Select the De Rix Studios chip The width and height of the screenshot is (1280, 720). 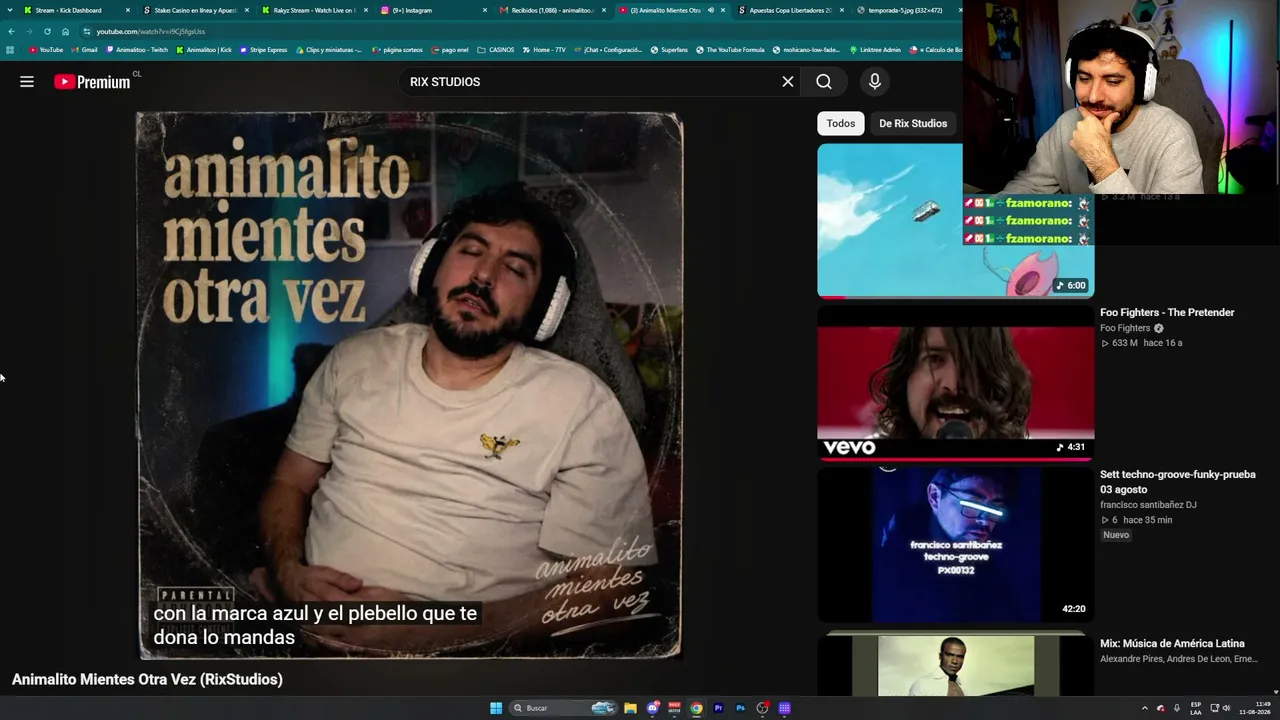(913, 123)
